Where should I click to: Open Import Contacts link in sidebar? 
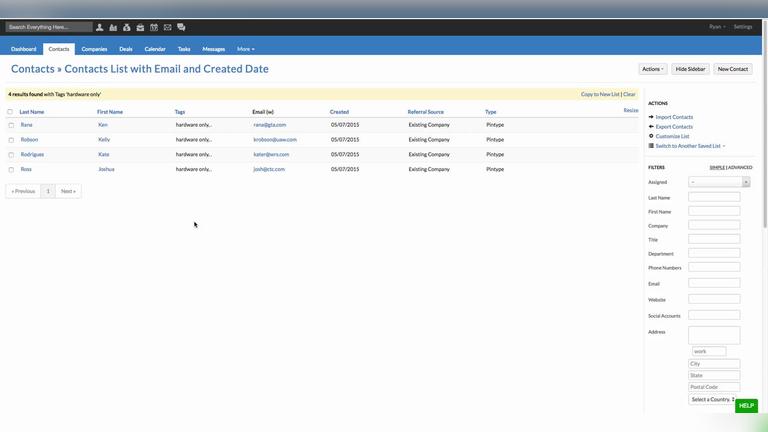674,117
